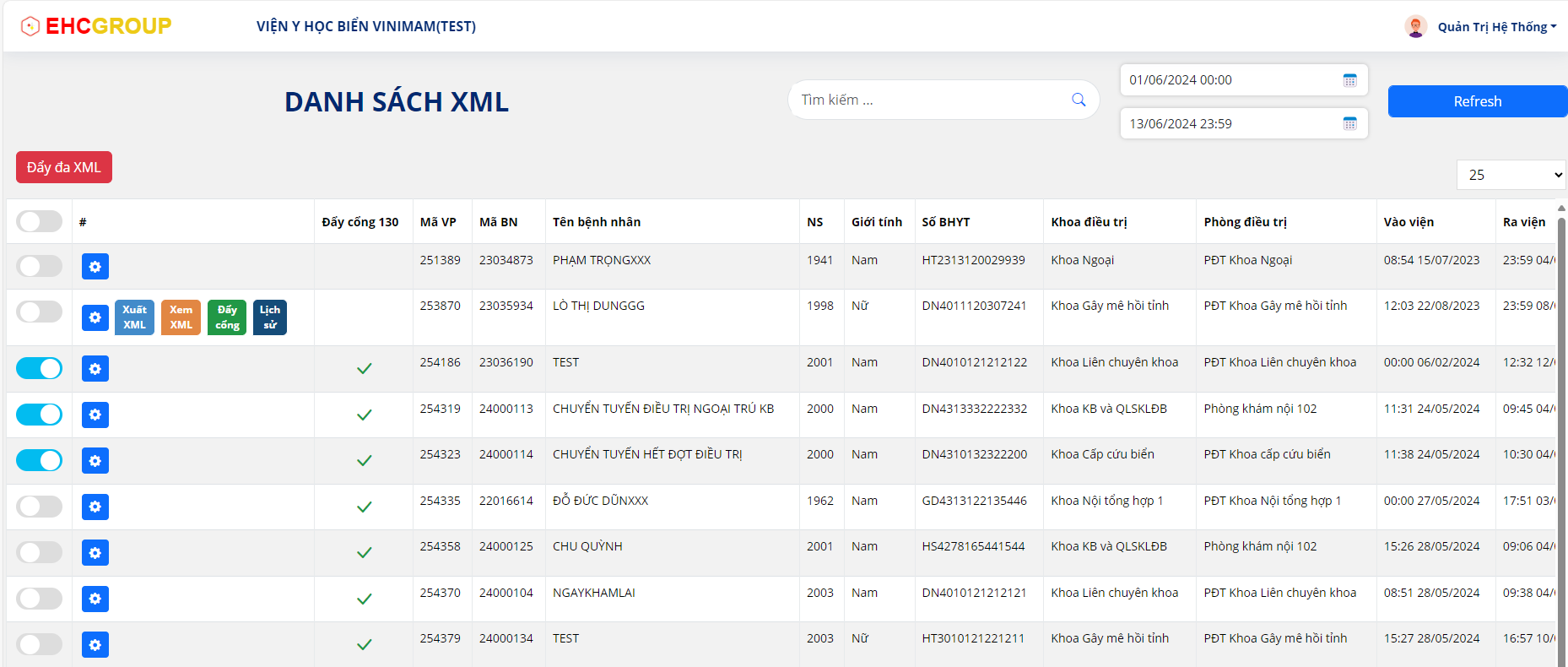Click gear icon for NGAYKHAMLAI row
This screenshot has height=667, width=1568.
coord(95,599)
